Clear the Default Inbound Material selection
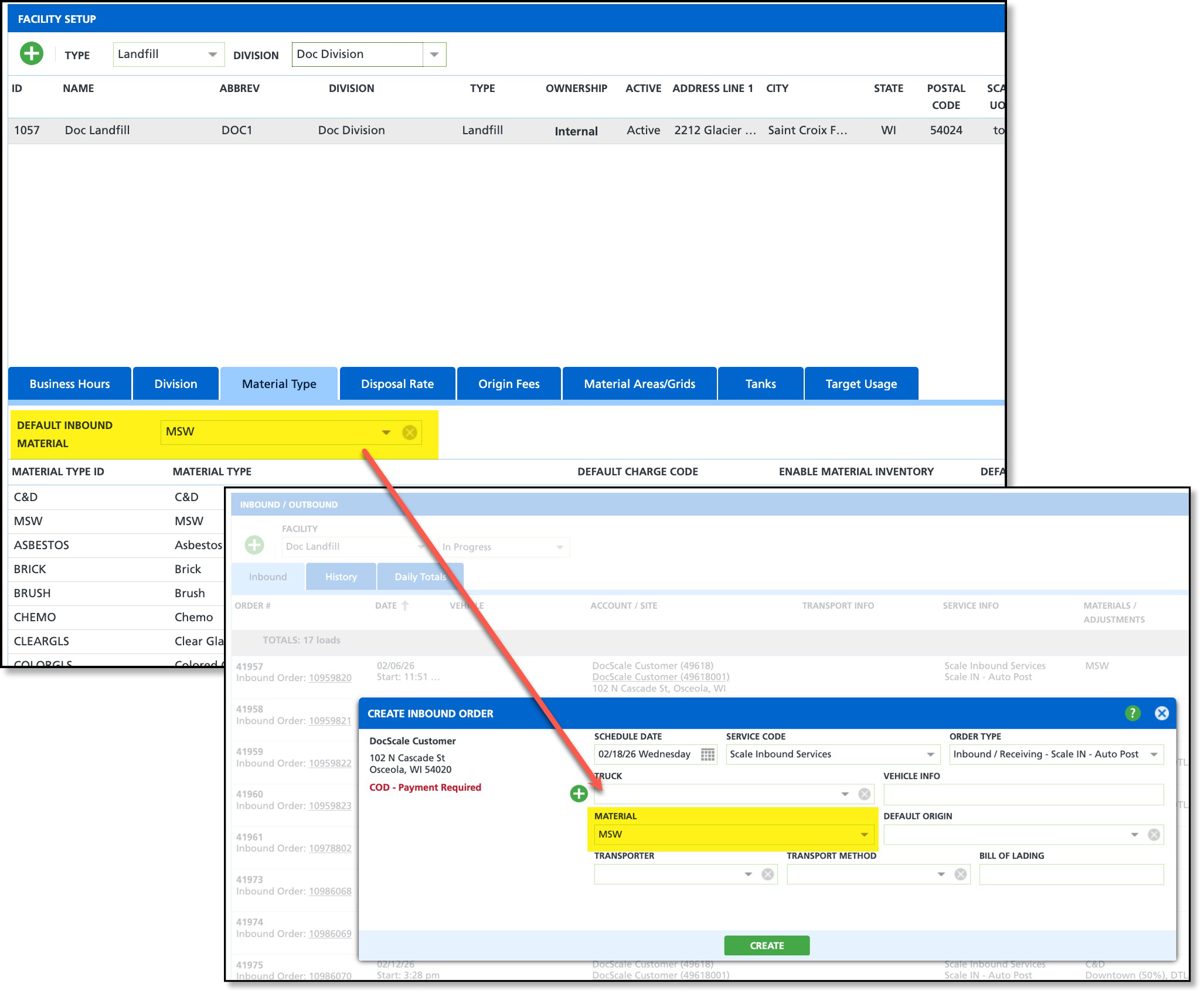 pyautogui.click(x=409, y=433)
